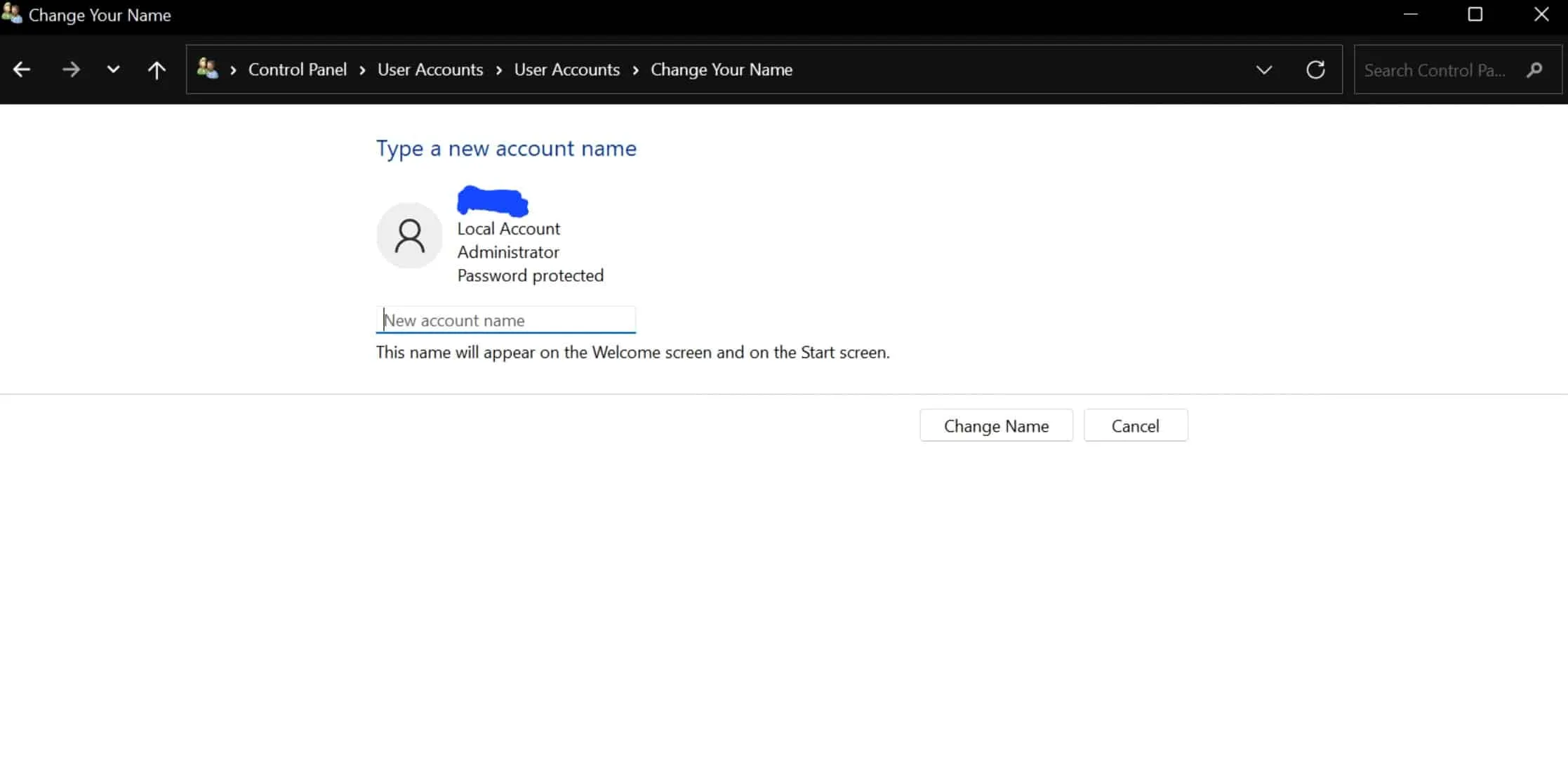Click the User Accounts breadcrumb icon
Image resolution: width=1568 pixels, height=771 pixels.
[208, 69]
